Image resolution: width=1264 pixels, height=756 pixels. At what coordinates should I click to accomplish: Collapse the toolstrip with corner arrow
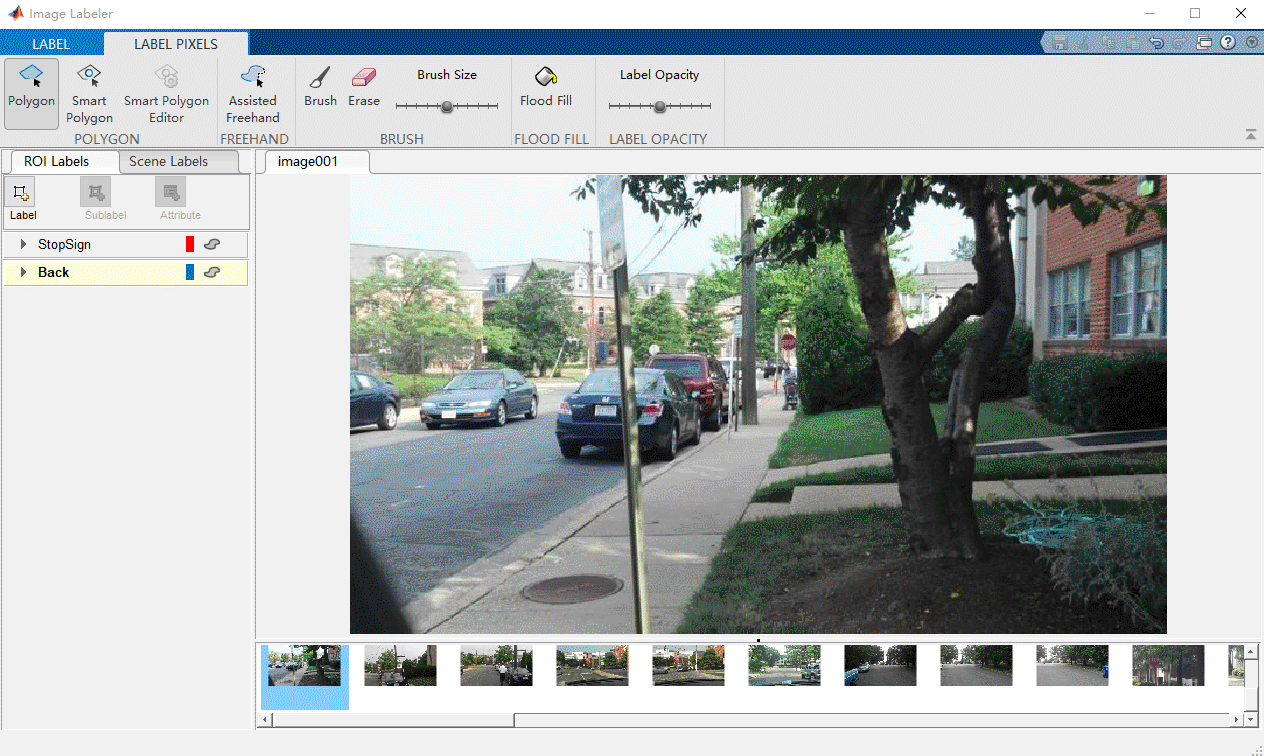(x=1250, y=134)
